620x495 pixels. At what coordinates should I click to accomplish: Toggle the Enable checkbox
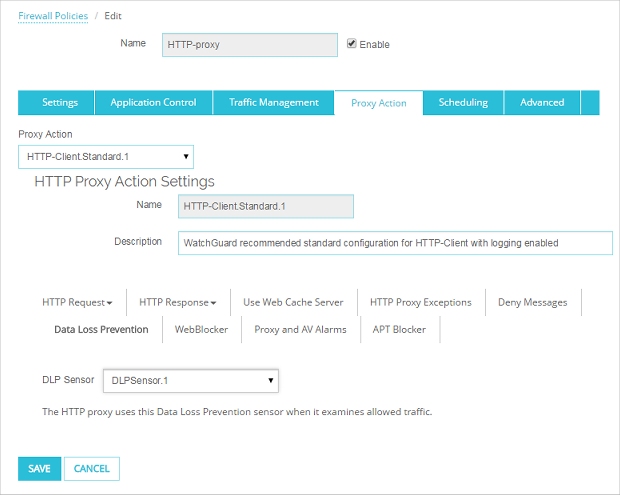pyautogui.click(x=351, y=44)
